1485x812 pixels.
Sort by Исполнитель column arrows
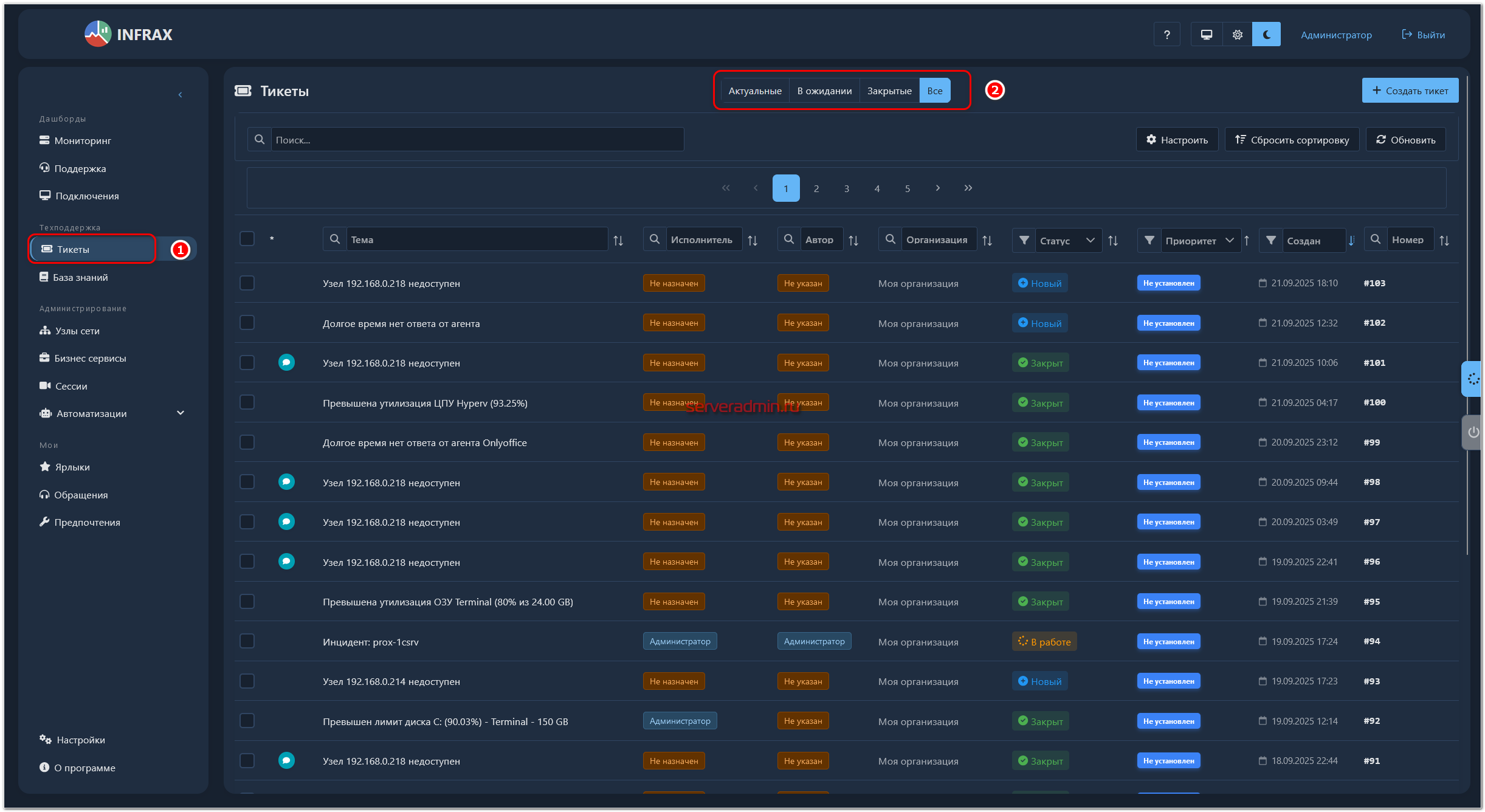(x=753, y=241)
